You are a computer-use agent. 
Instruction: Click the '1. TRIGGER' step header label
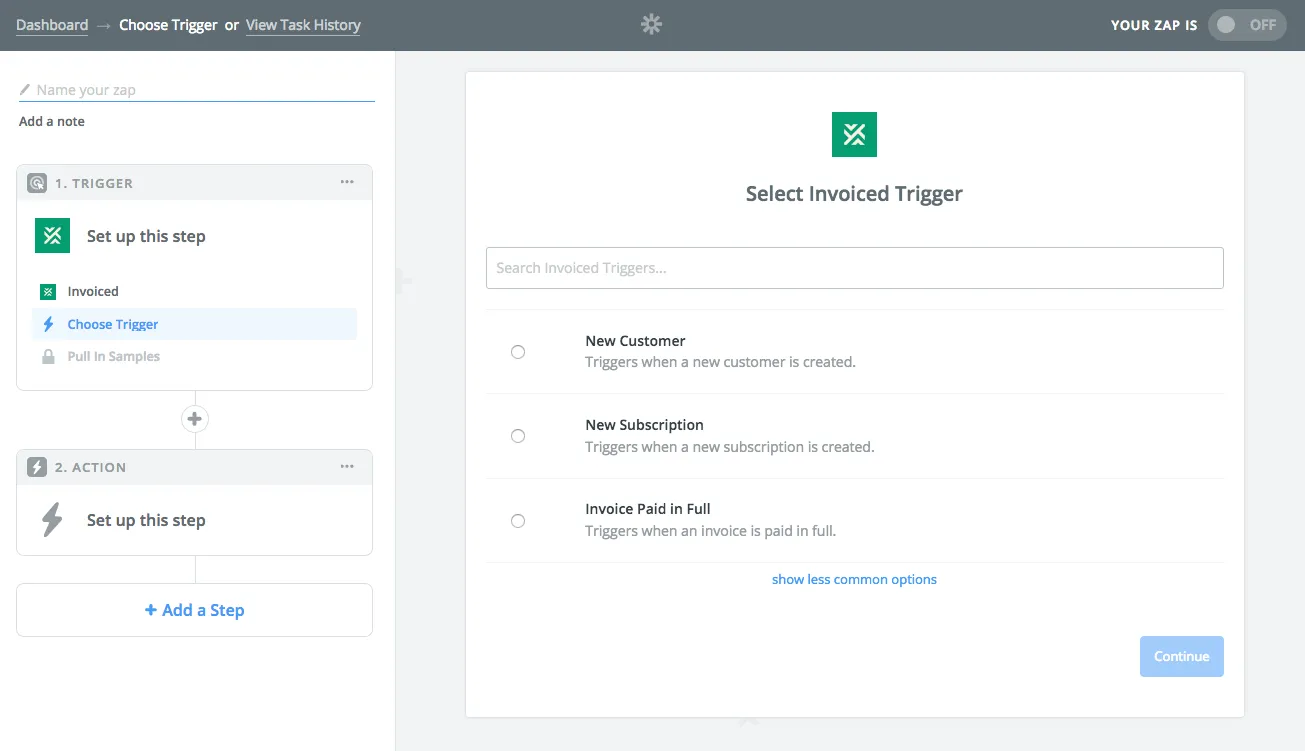pyautogui.click(x=94, y=183)
